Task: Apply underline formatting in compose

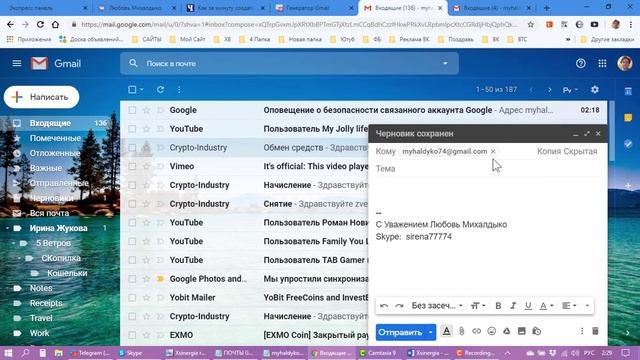Action: click(x=528, y=306)
